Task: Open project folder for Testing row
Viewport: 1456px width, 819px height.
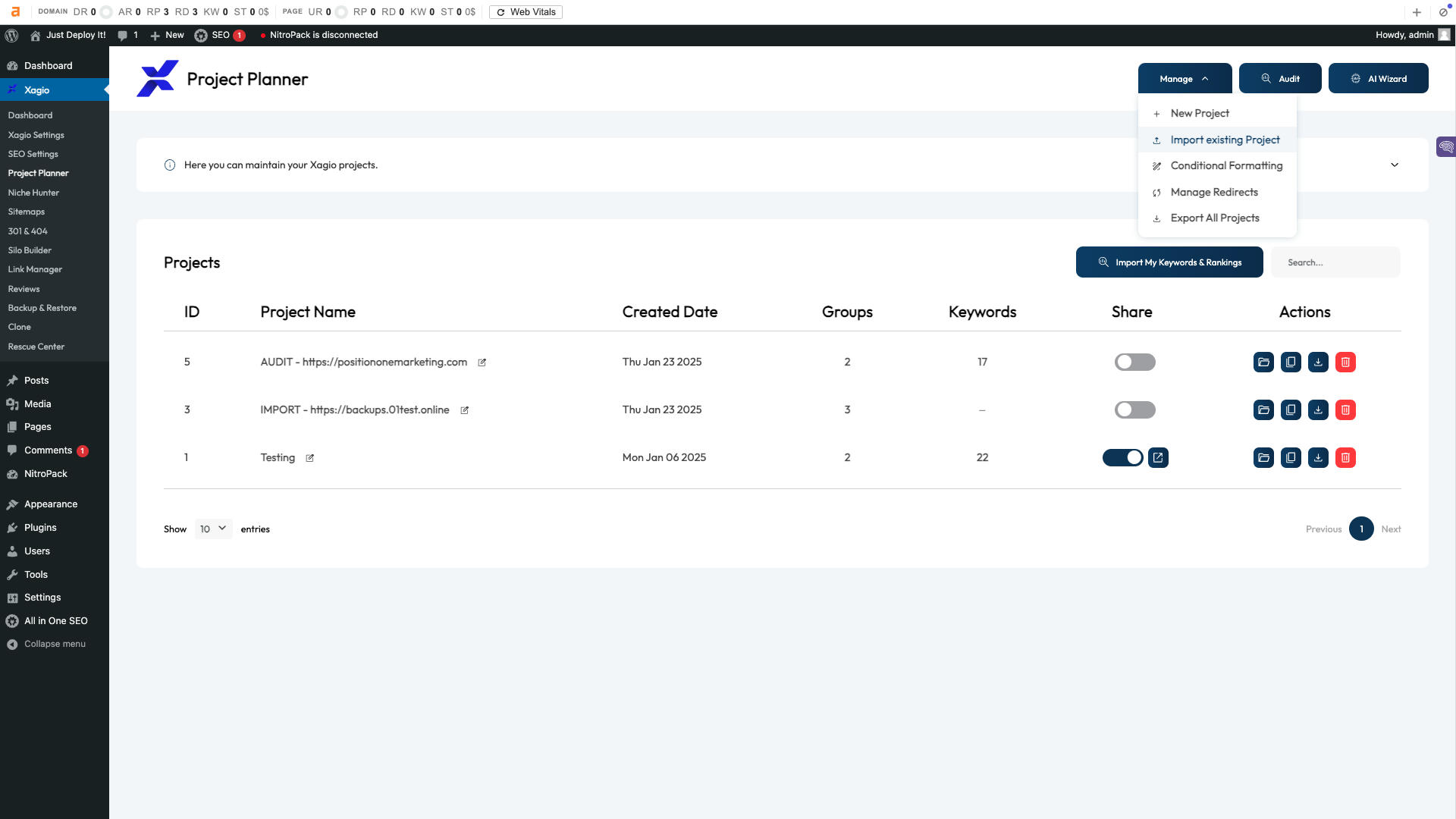Action: click(x=1263, y=458)
